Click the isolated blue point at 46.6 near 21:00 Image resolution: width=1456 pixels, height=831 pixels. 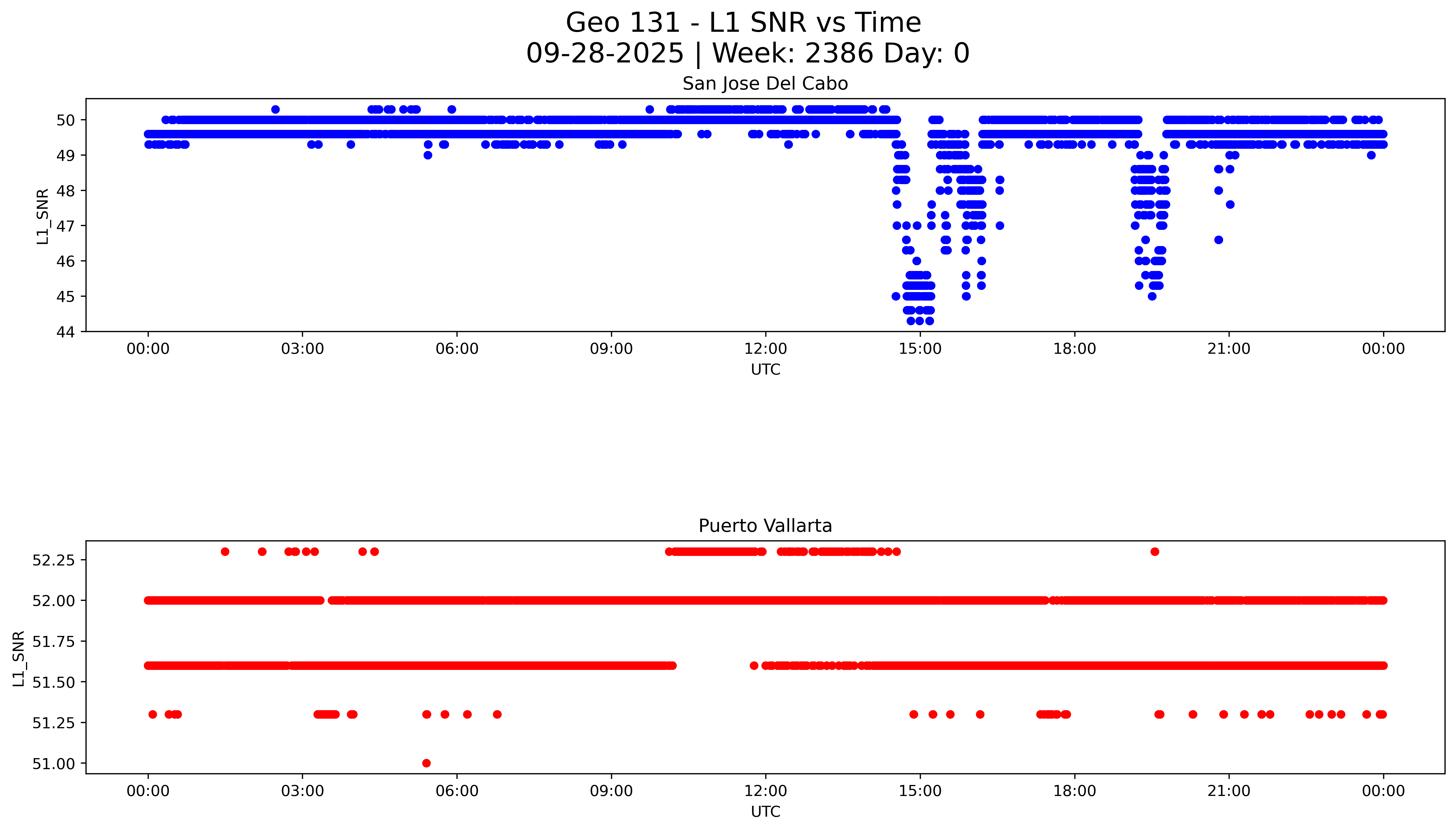pyautogui.click(x=1218, y=240)
